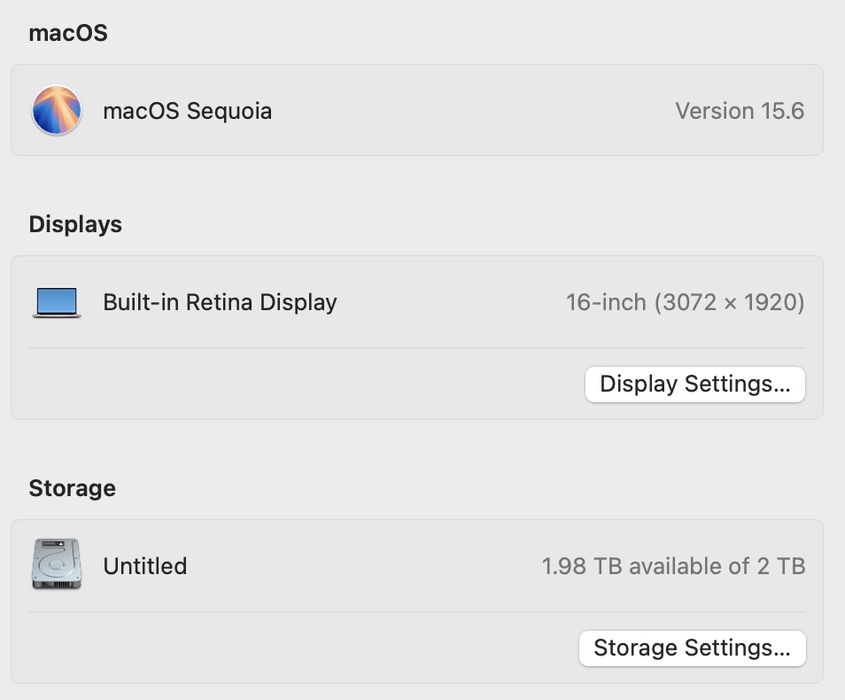The width and height of the screenshot is (845, 700).
Task: Open Display Settings
Action: [694, 384]
